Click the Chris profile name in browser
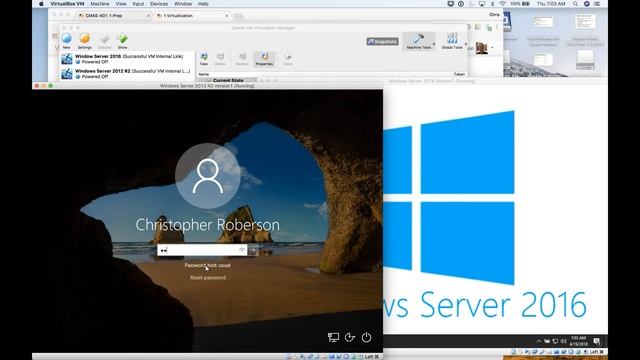This screenshot has width=640, height=360. [x=494, y=15]
